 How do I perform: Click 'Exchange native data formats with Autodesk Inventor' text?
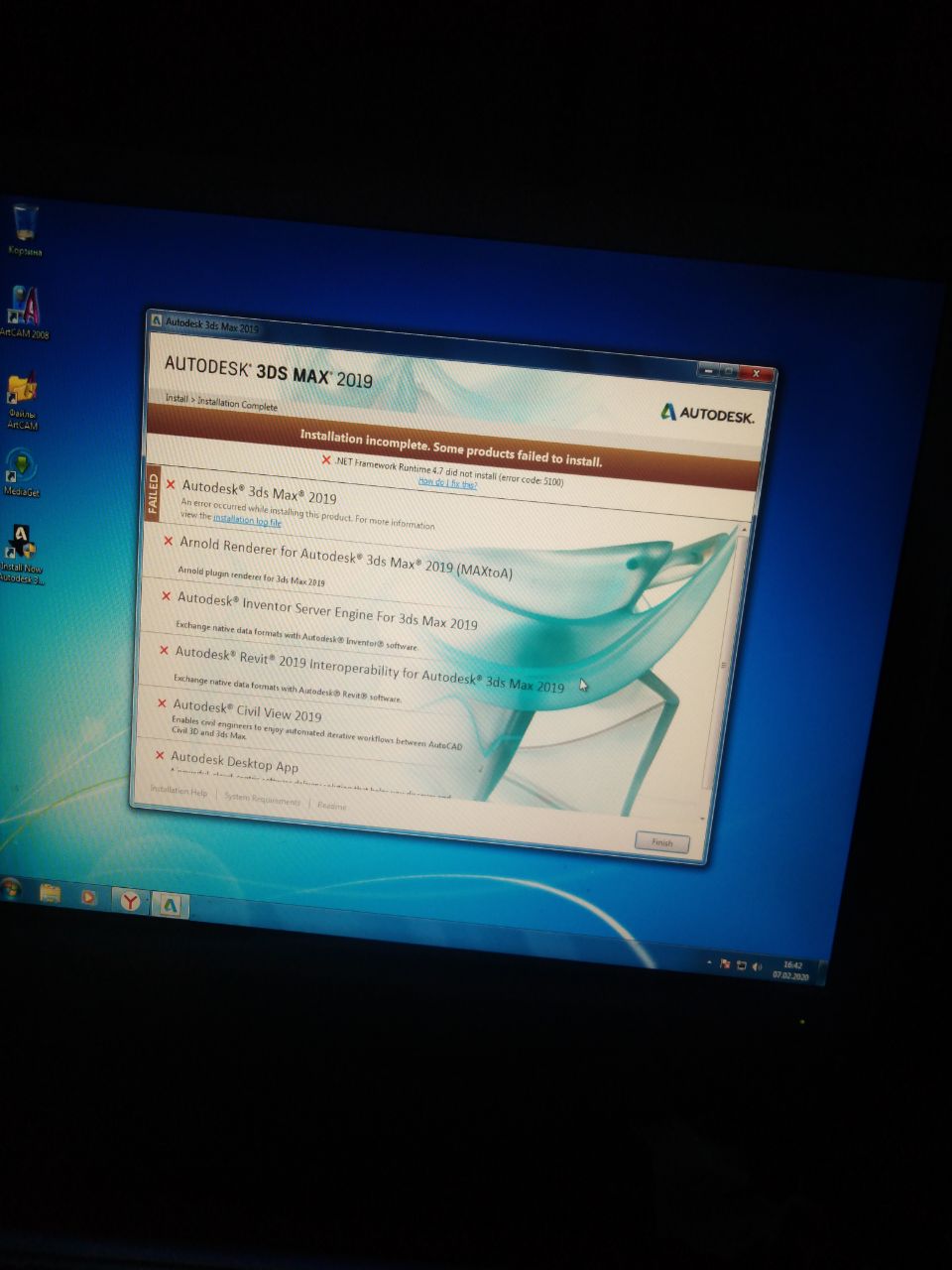click(x=297, y=635)
